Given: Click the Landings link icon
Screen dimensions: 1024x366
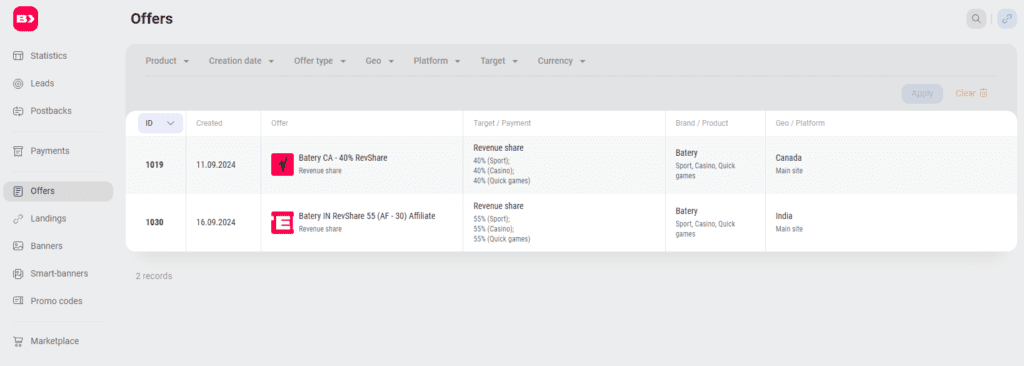Looking at the screenshot, I should [x=18, y=219].
